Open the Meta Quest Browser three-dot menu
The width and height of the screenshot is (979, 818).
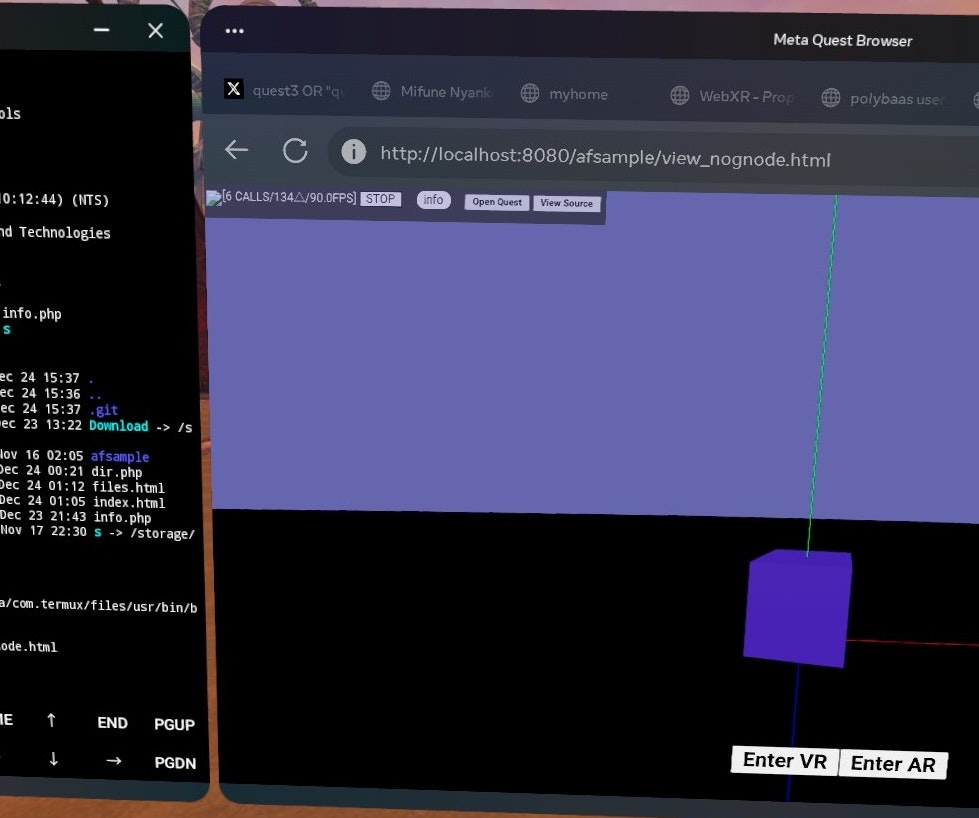click(234, 31)
